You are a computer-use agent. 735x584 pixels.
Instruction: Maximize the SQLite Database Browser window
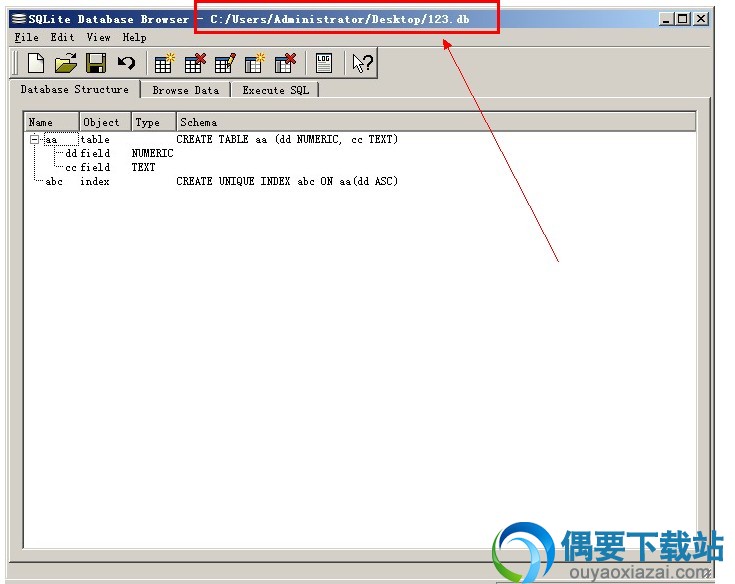(x=682, y=19)
